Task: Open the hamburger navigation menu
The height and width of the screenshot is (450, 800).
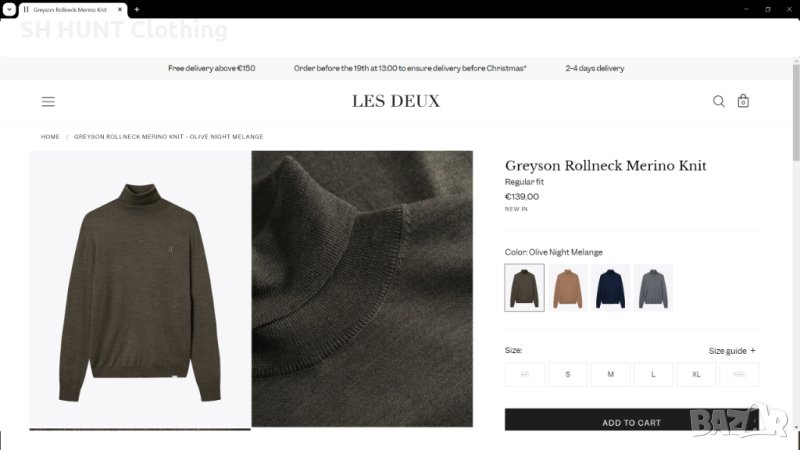Action: point(48,102)
